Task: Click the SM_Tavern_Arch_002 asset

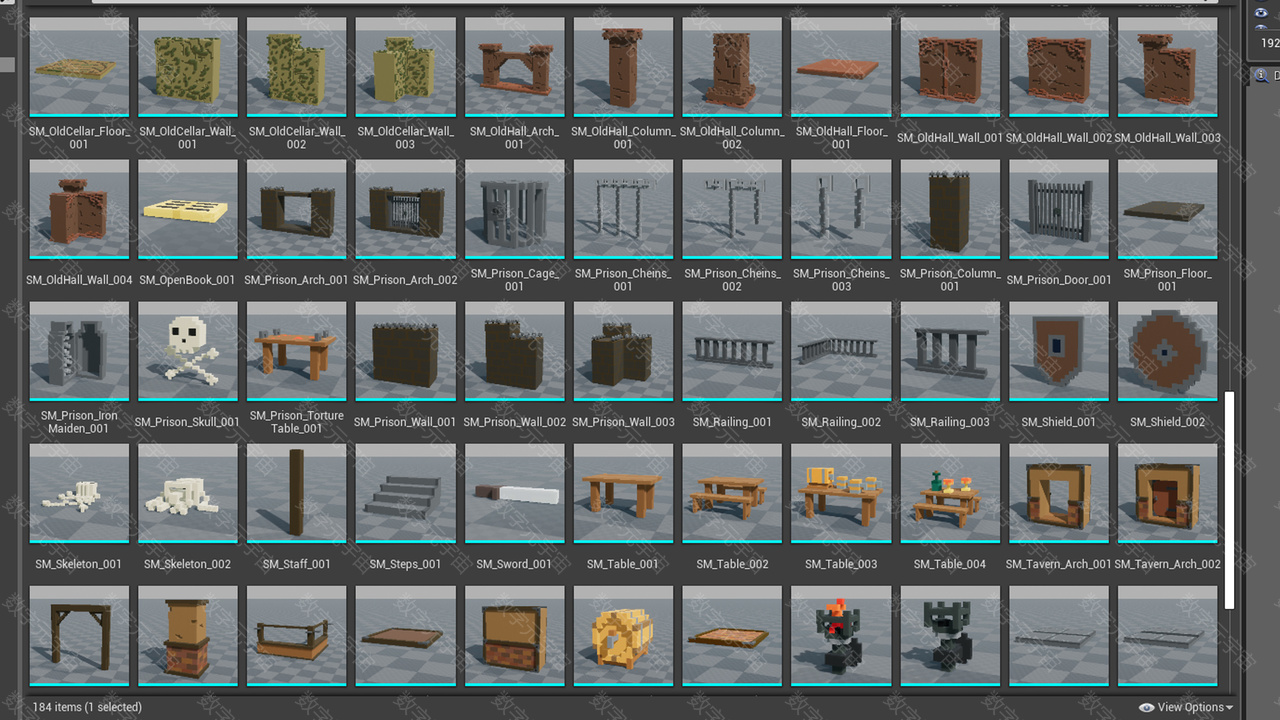Action: (1168, 493)
